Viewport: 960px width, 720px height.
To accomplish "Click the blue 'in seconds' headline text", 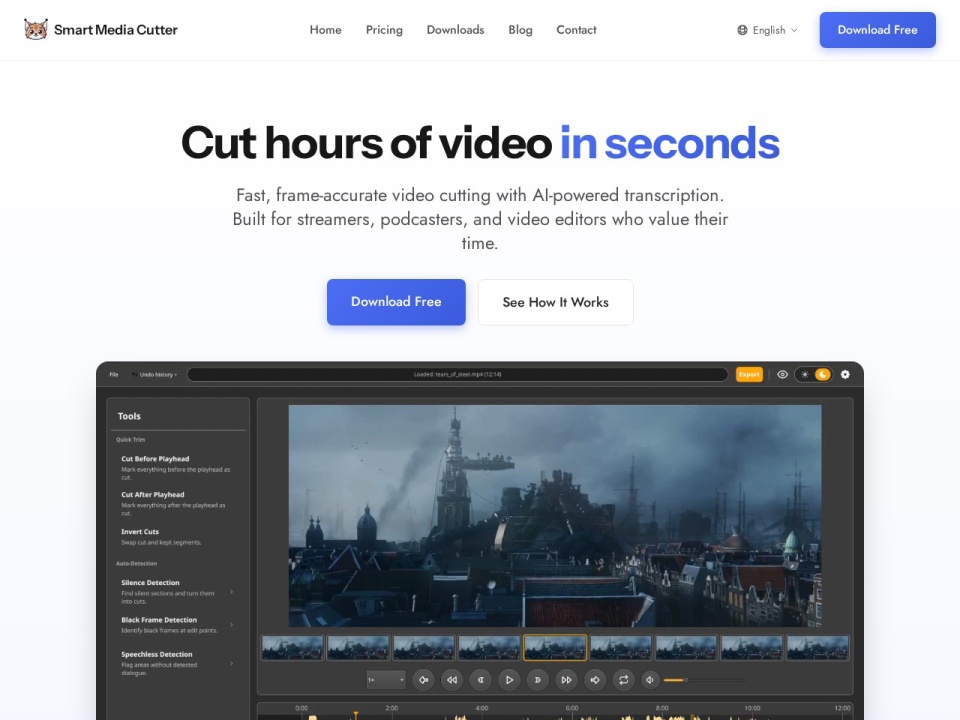I will (x=669, y=143).
